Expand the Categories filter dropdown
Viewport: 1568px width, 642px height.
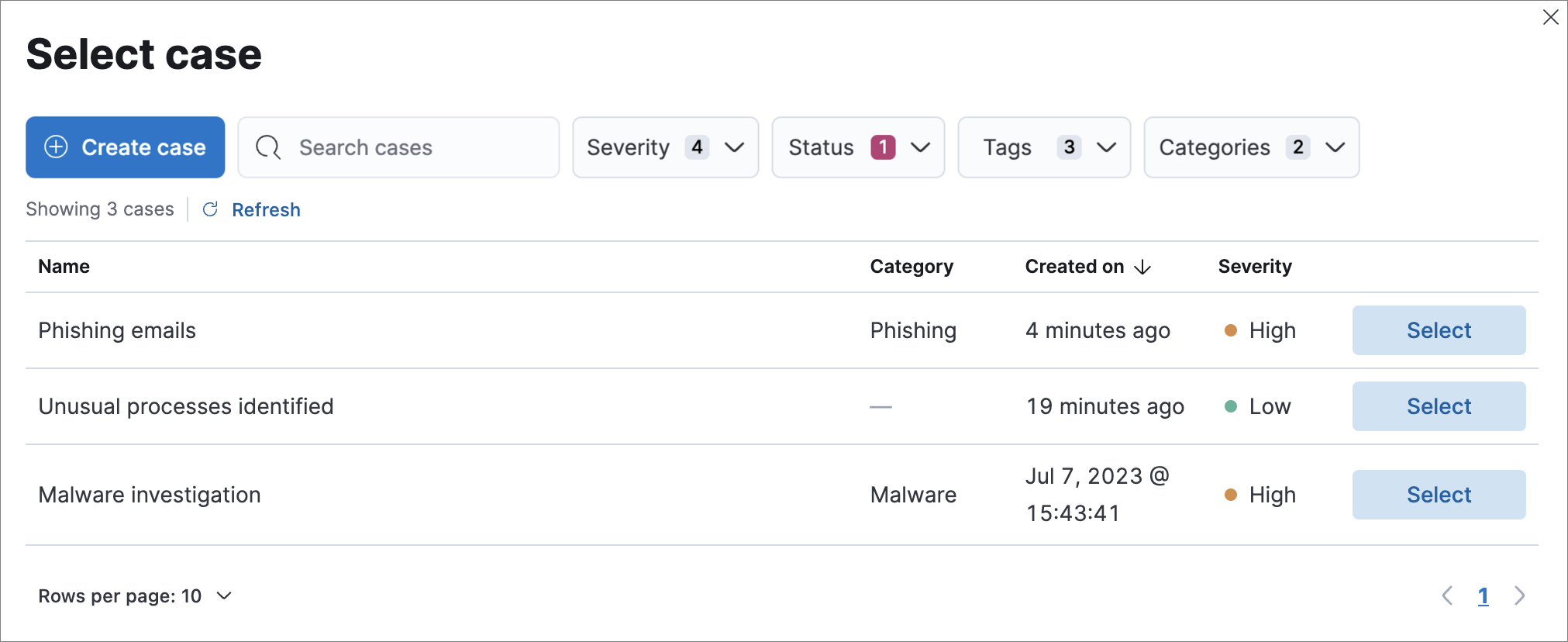point(1251,147)
